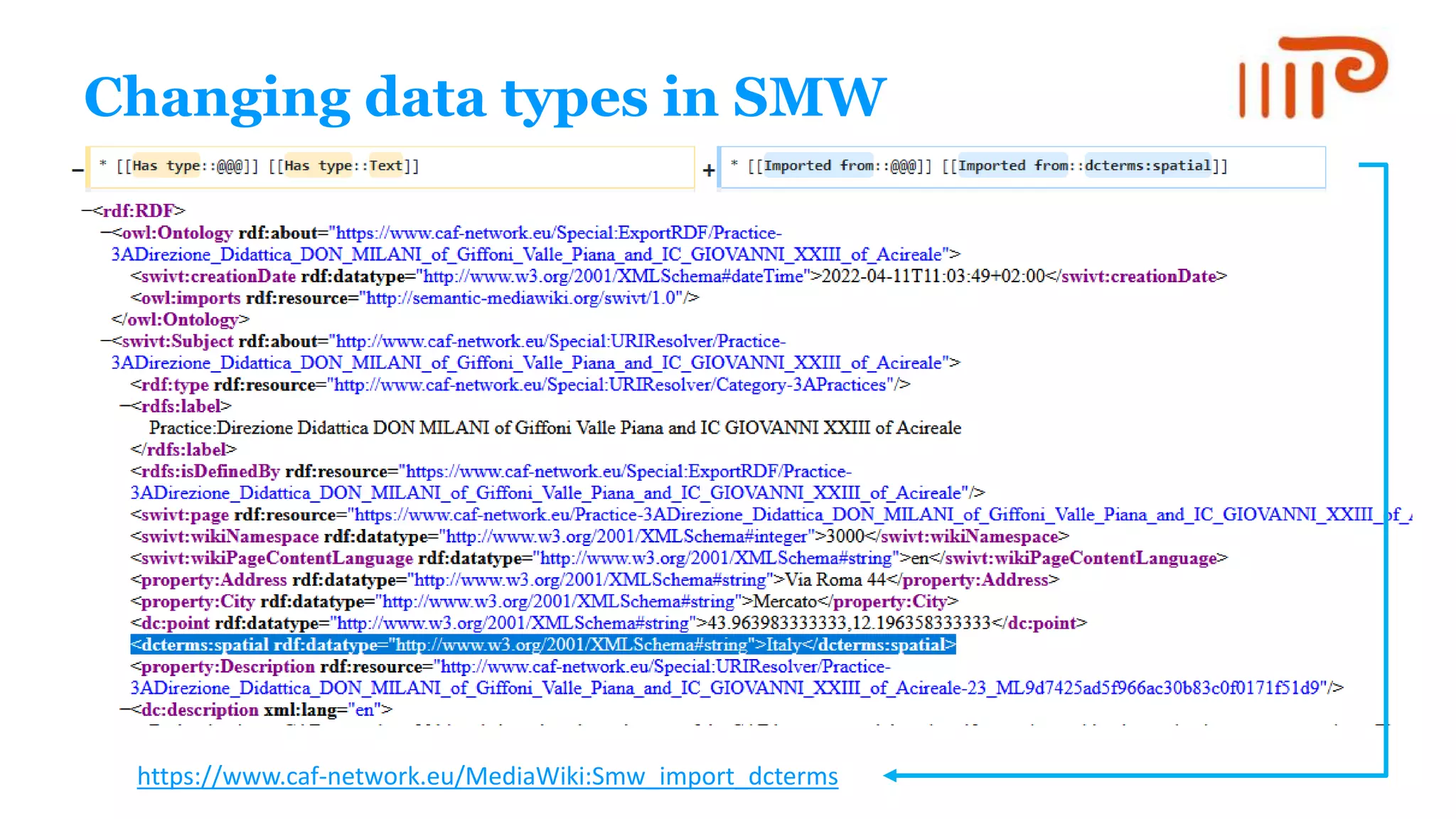Open the Smw_import_dcterms link
This screenshot has height=819, width=1456.
point(487,776)
